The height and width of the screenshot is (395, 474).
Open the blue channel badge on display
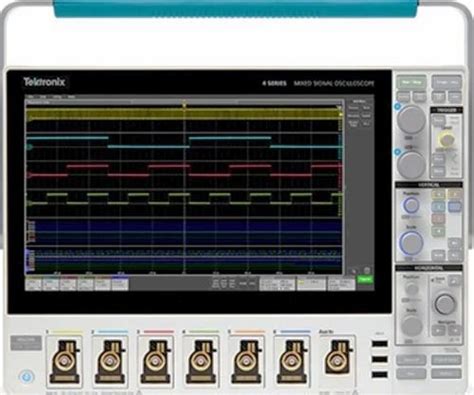(120, 284)
